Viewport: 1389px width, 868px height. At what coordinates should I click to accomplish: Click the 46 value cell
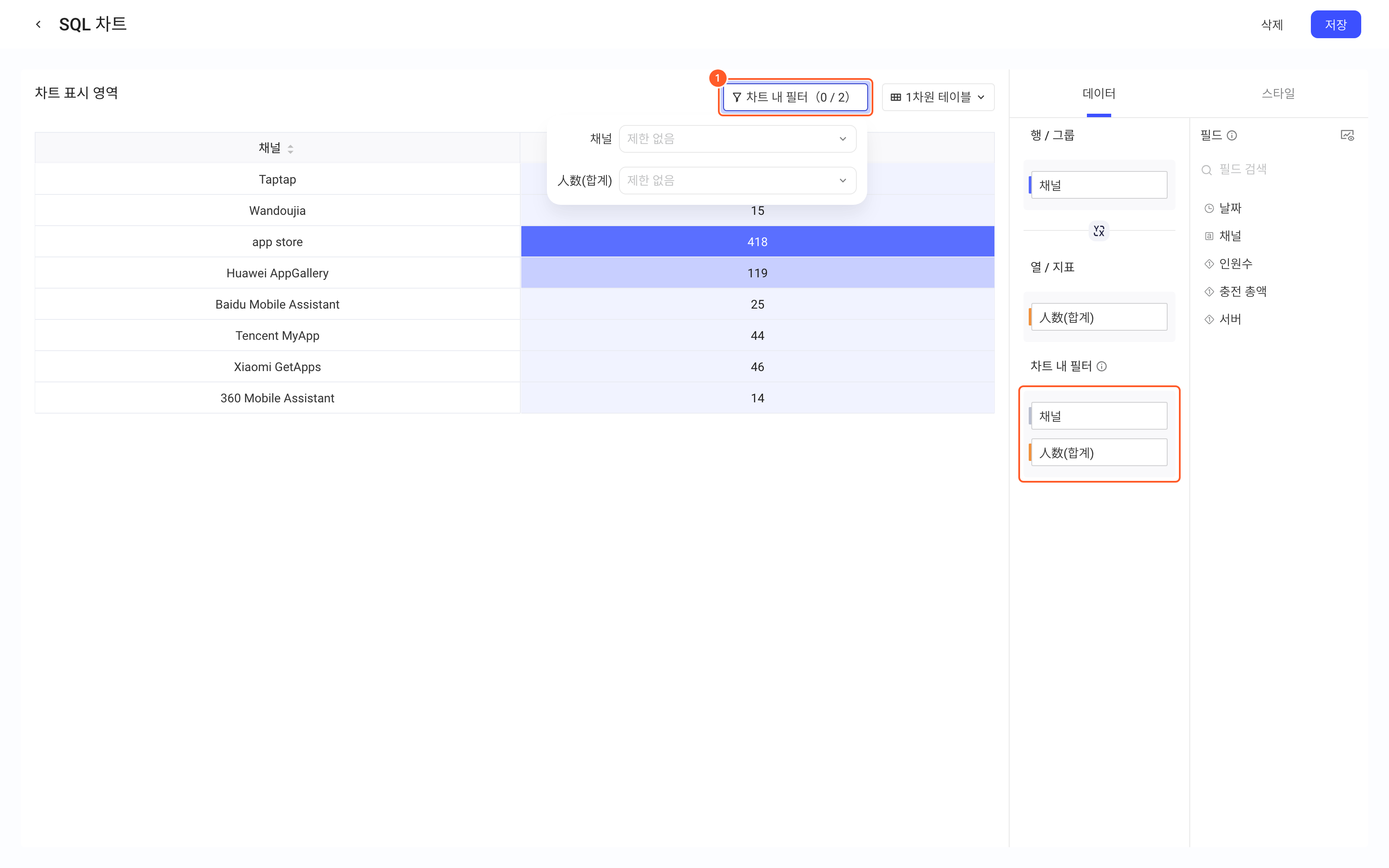tap(757, 367)
